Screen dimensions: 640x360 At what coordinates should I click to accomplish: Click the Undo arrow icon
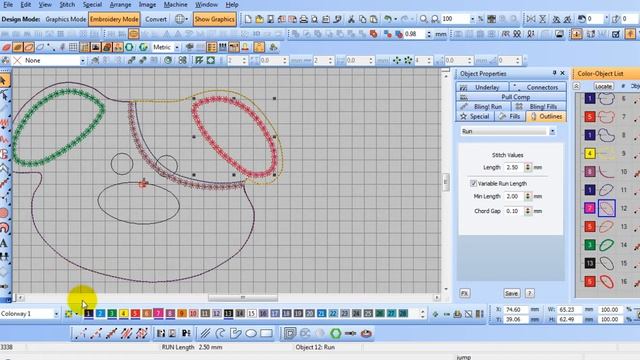click(x=388, y=19)
